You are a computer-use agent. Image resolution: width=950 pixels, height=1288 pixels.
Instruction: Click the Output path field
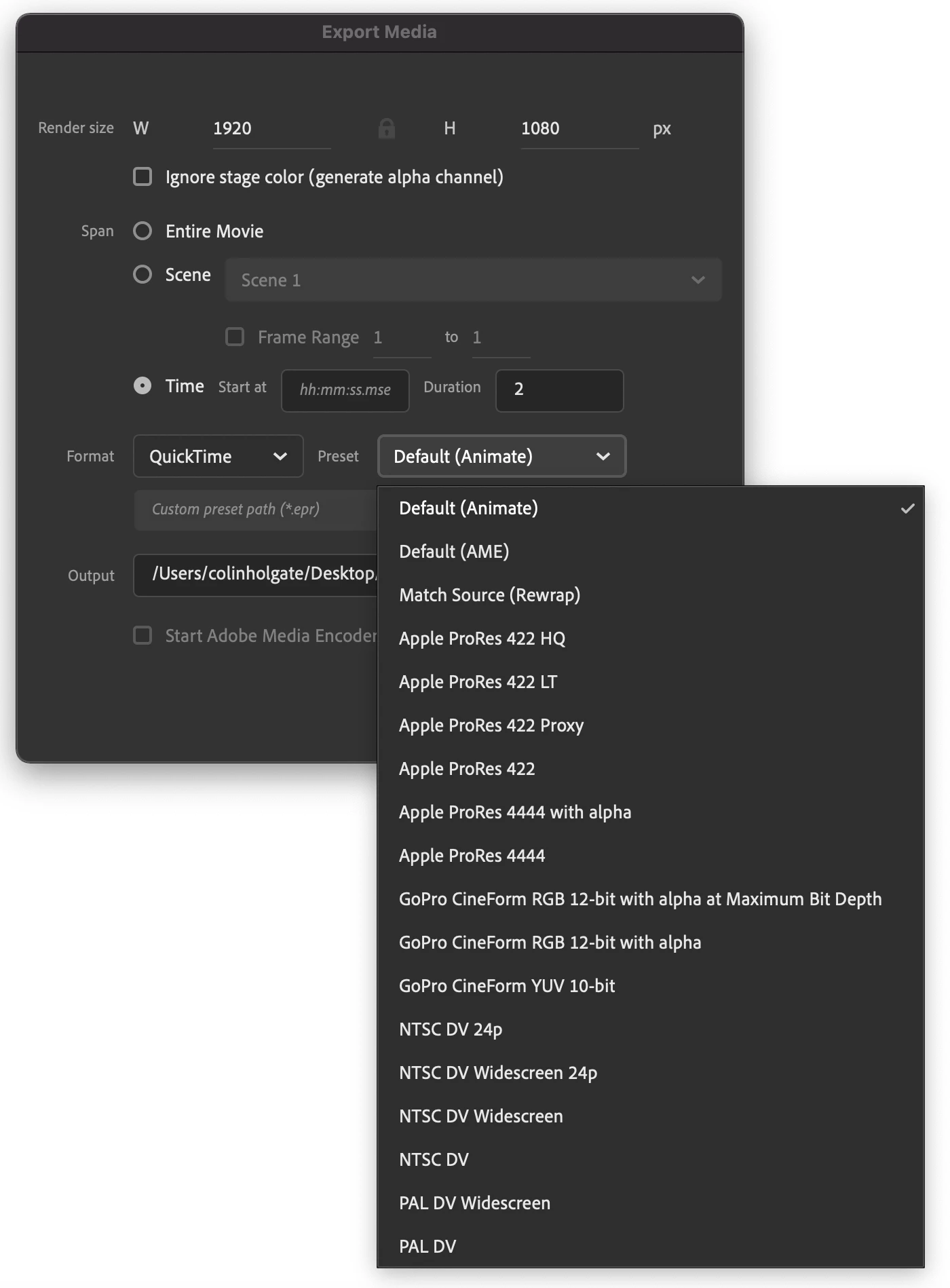click(x=256, y=575)
